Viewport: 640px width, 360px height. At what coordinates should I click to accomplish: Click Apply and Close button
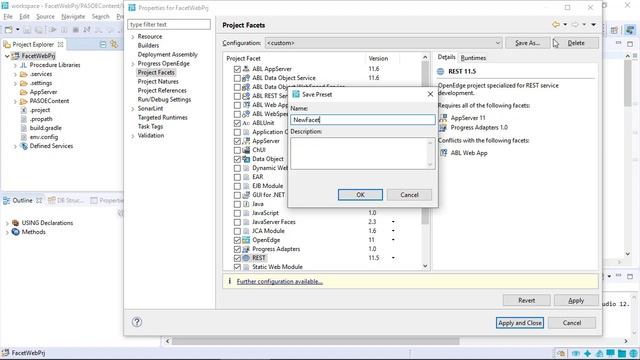pyautogui.click(x=520, y=323)
